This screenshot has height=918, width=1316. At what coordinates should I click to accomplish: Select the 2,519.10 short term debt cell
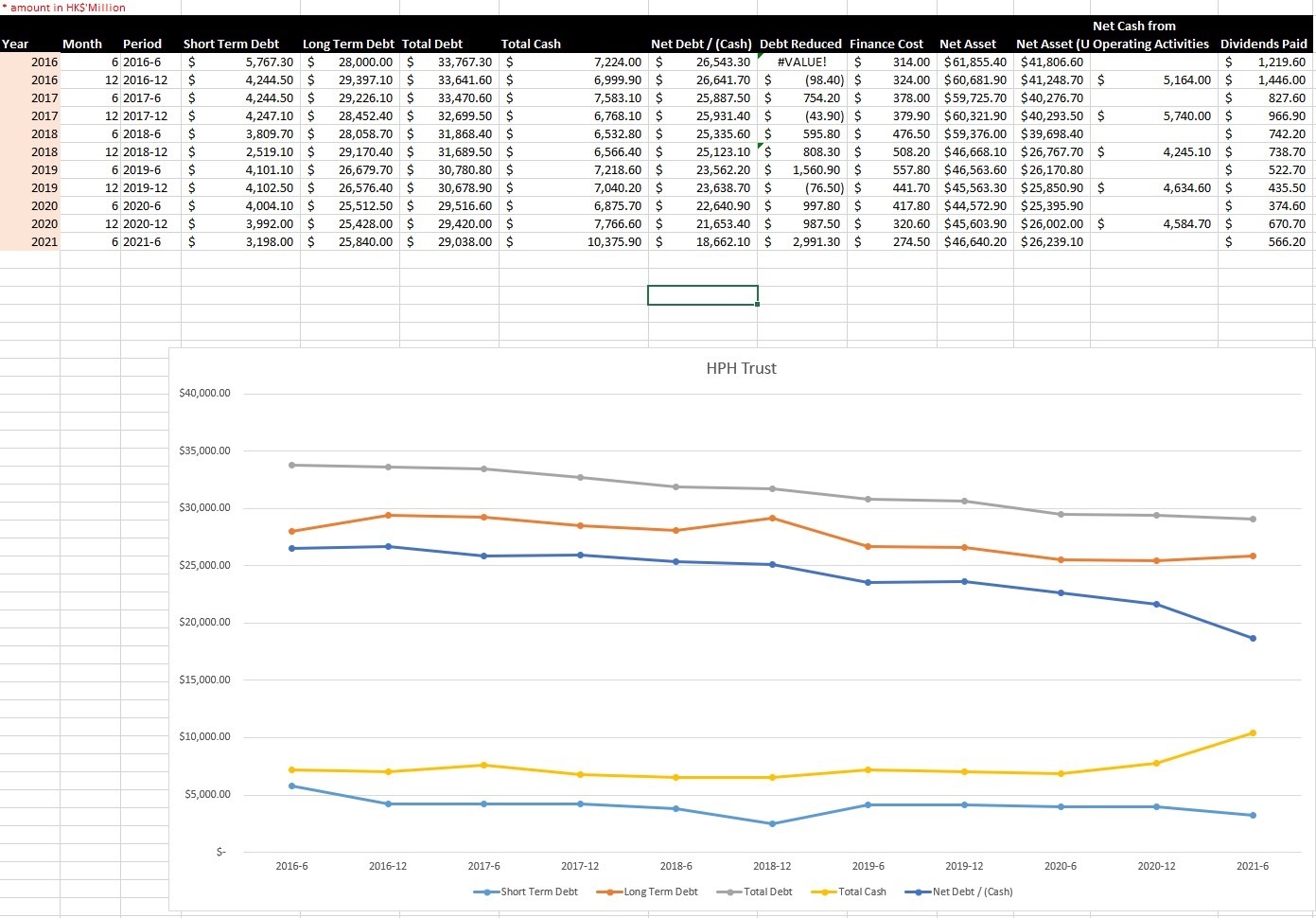[x=241, y=151]
